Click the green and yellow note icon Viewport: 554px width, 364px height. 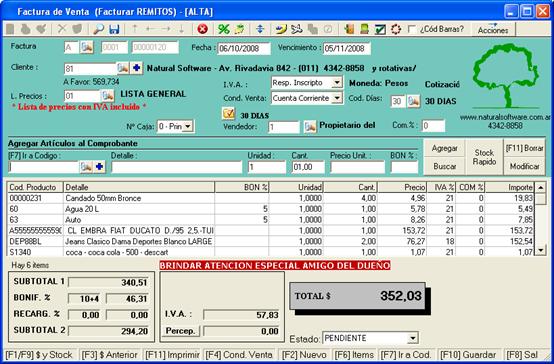tap(240, 29)
